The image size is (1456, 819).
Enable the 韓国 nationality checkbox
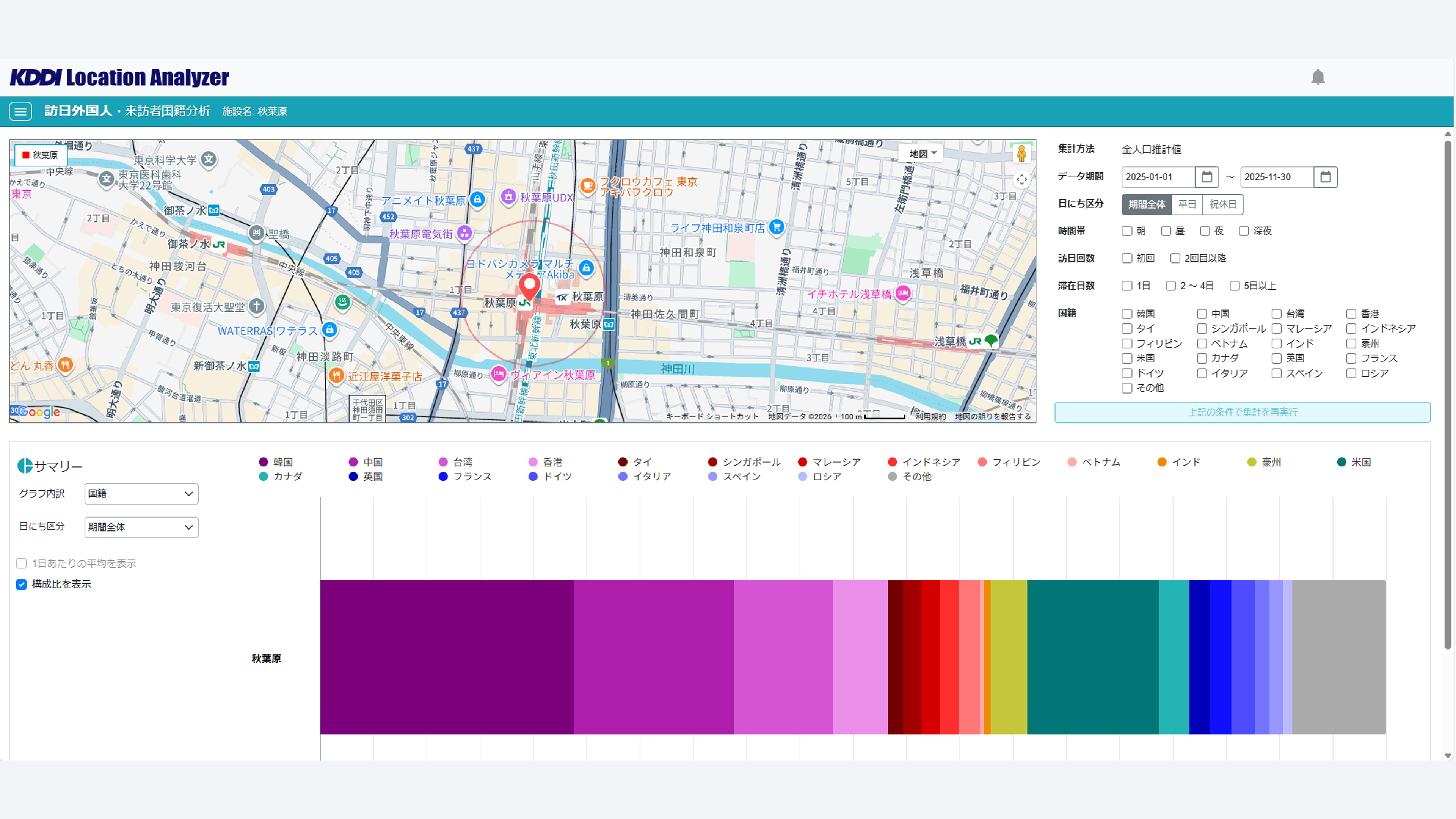[x=1127, y=314]
